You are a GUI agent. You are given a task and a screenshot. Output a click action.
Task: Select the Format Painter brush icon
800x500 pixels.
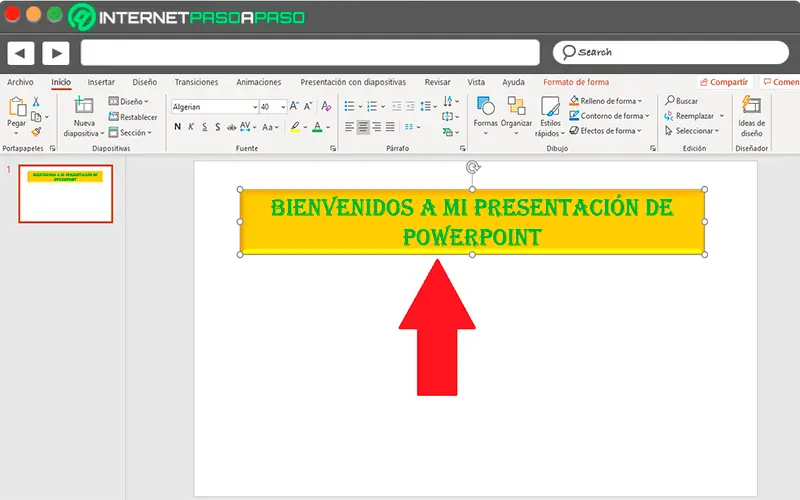pos(36,131)
